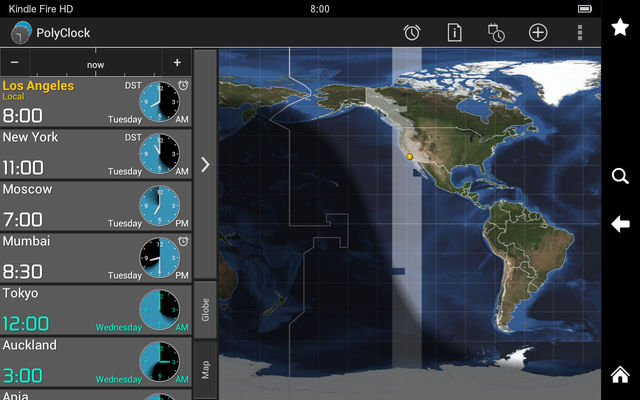Viewport: 640px width, 400px height.
Task: Toggle the Los Angeles alarm icon
Action: (x=183, y=85)
